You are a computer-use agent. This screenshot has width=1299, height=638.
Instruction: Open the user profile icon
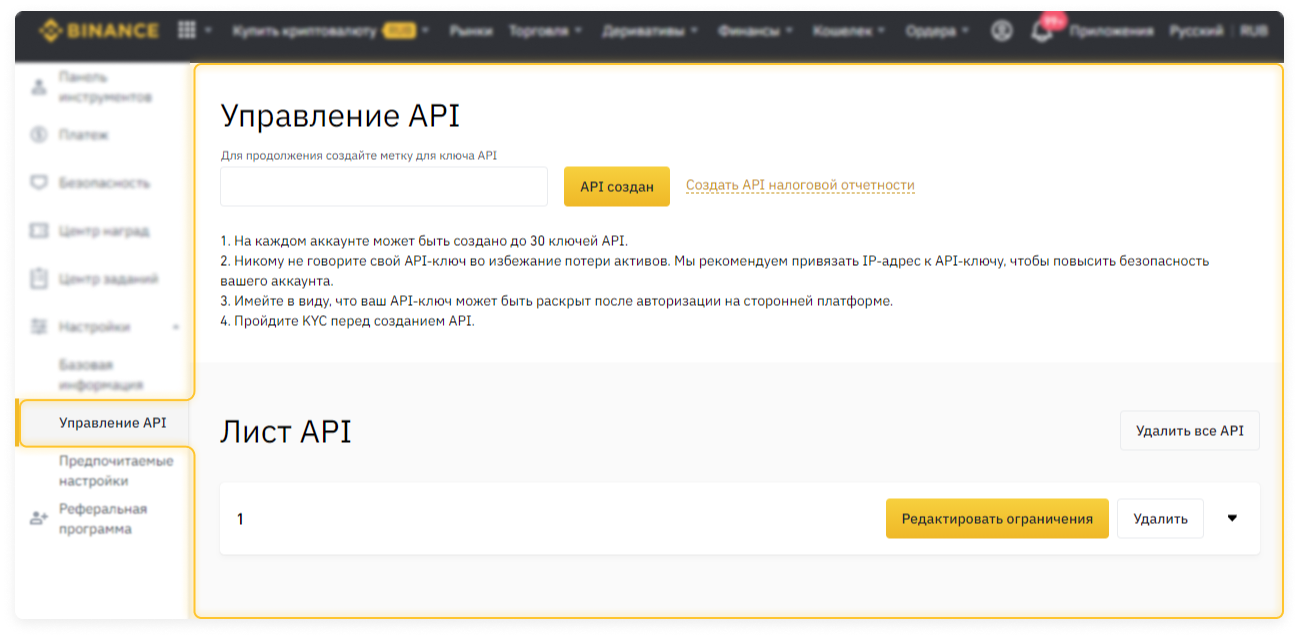1002,31
